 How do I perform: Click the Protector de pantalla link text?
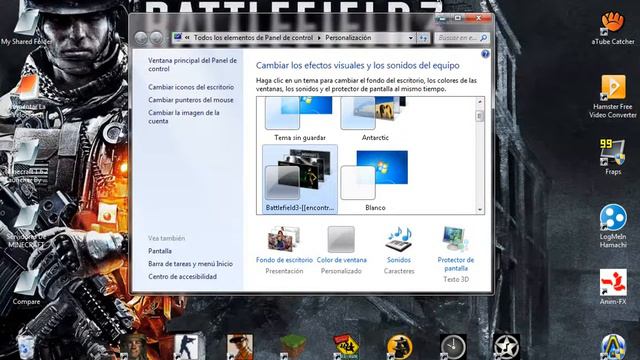(x=456, y=264)
